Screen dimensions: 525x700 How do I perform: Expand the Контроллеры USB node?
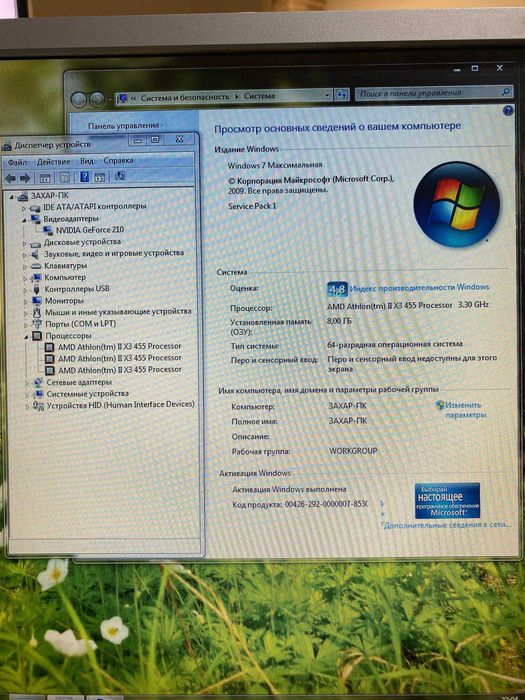click(x=25, y=290)
